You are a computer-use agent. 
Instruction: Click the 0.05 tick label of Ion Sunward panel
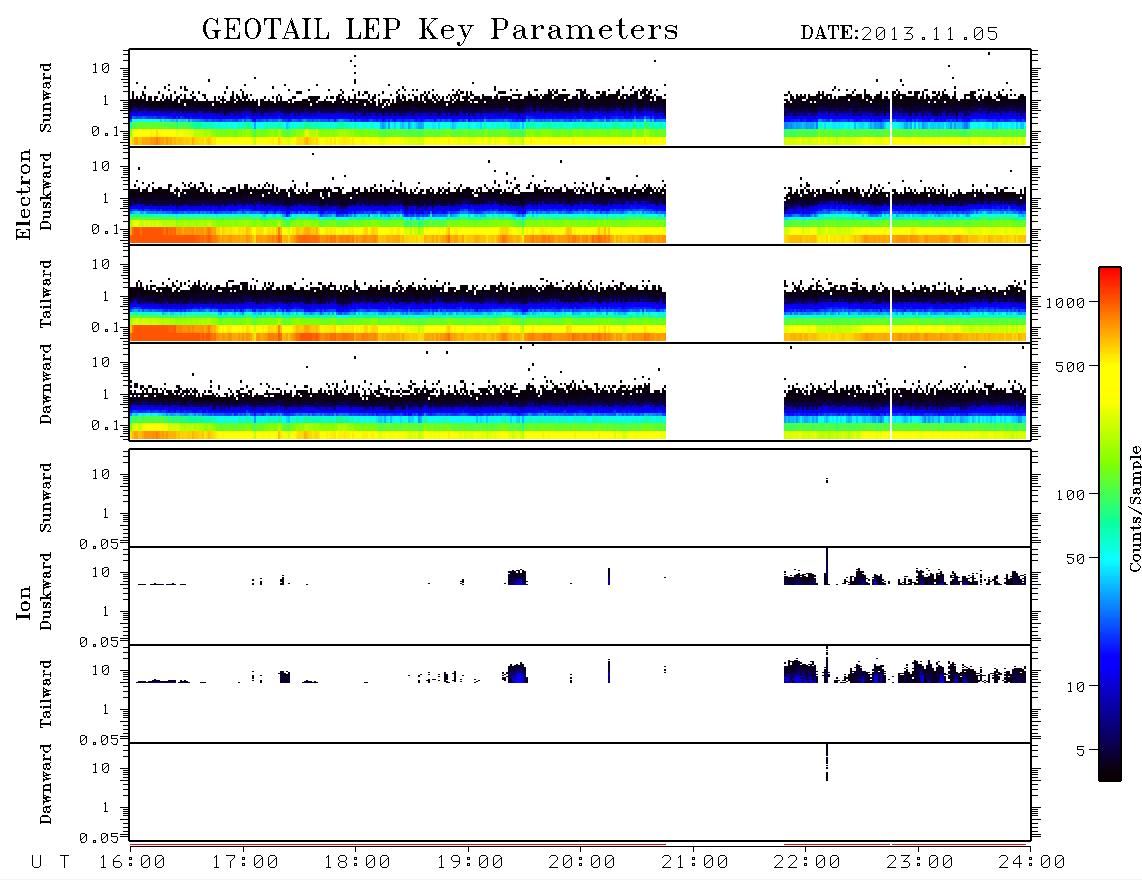[x=98, y=544]
